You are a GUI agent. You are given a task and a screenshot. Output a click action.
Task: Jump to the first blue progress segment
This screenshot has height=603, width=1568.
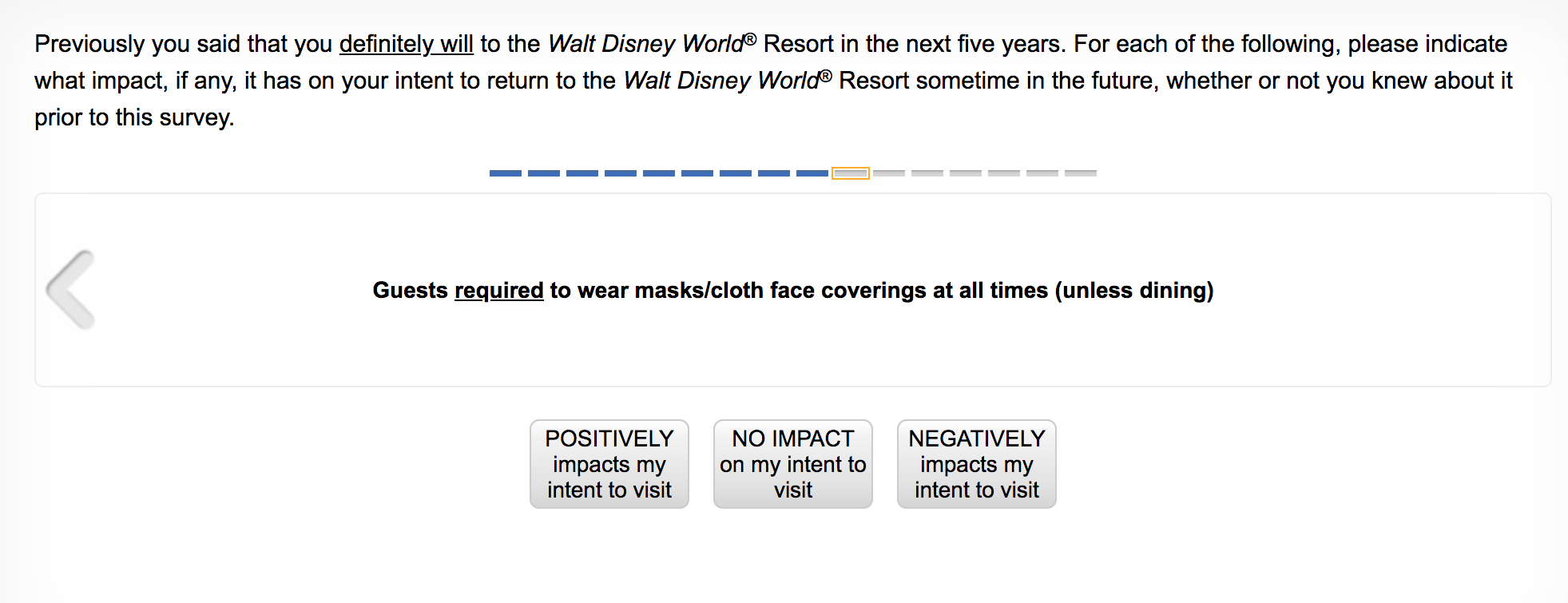pos(505,173)
